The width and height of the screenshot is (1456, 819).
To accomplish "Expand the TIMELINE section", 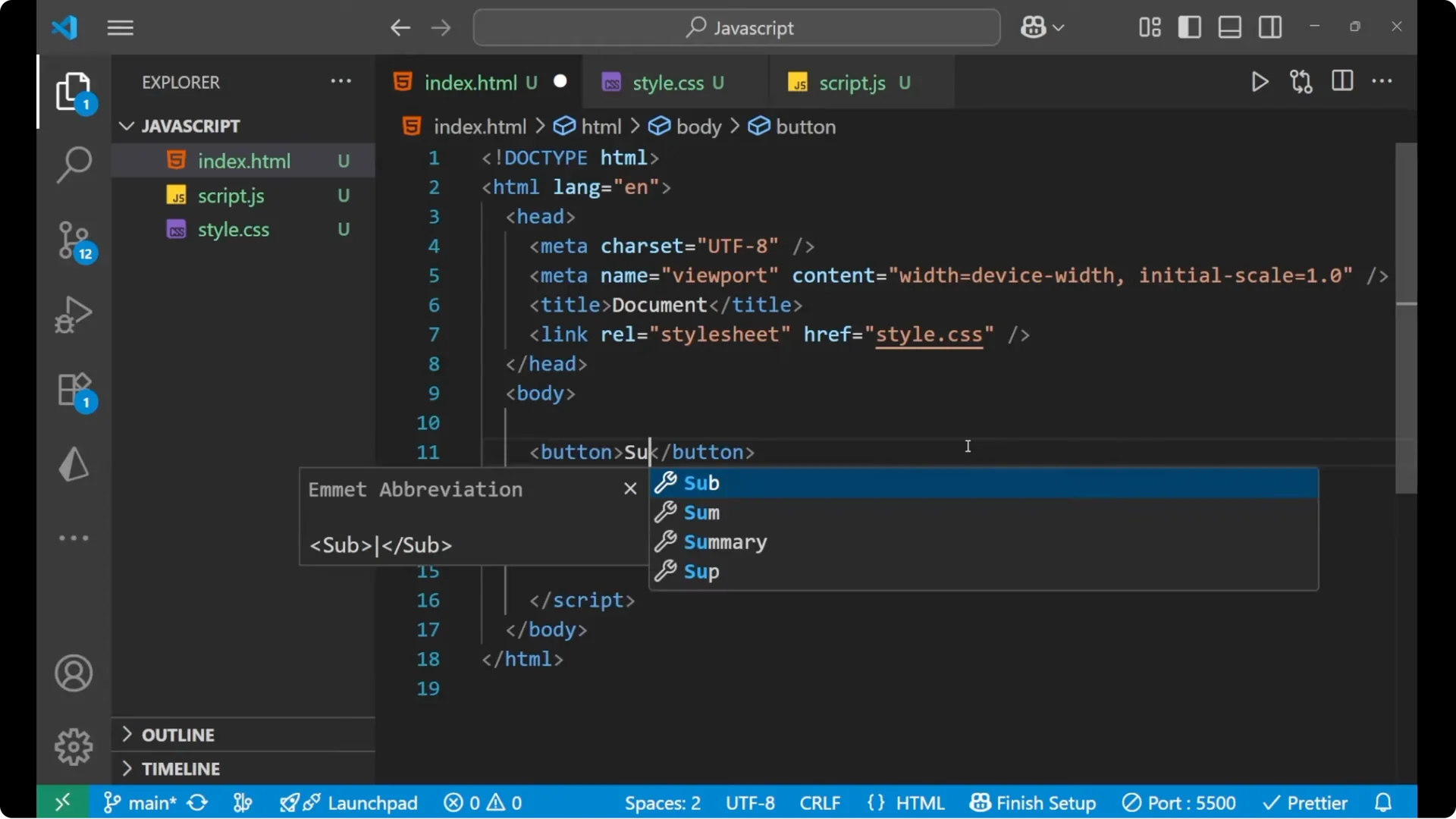I will pyautogui.click(x=178, y=768).
